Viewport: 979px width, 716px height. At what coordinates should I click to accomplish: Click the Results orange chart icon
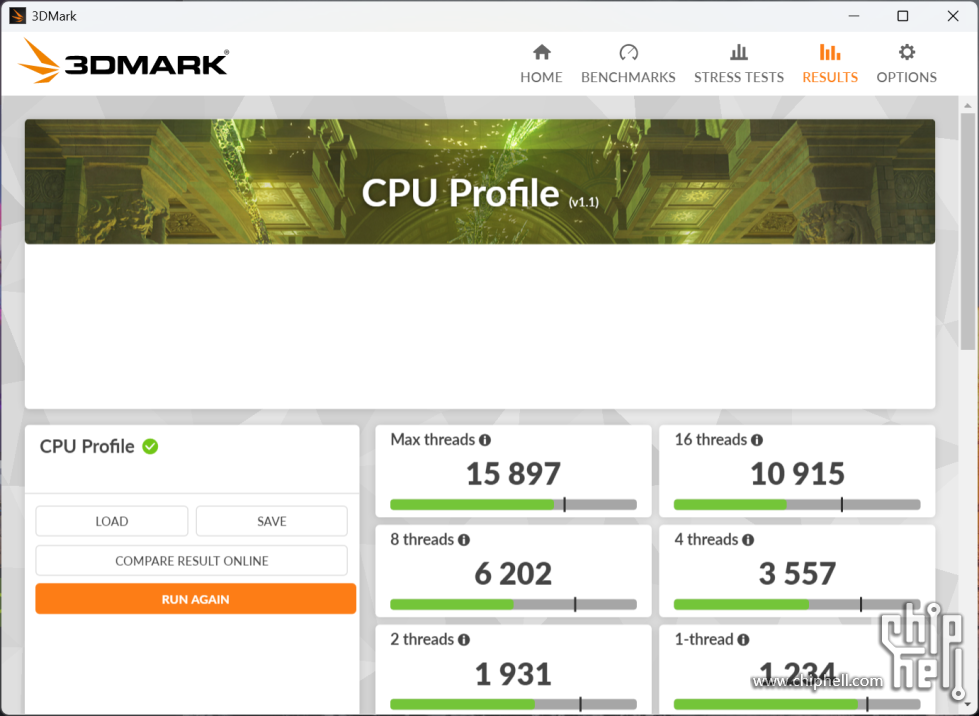point(829,52)
